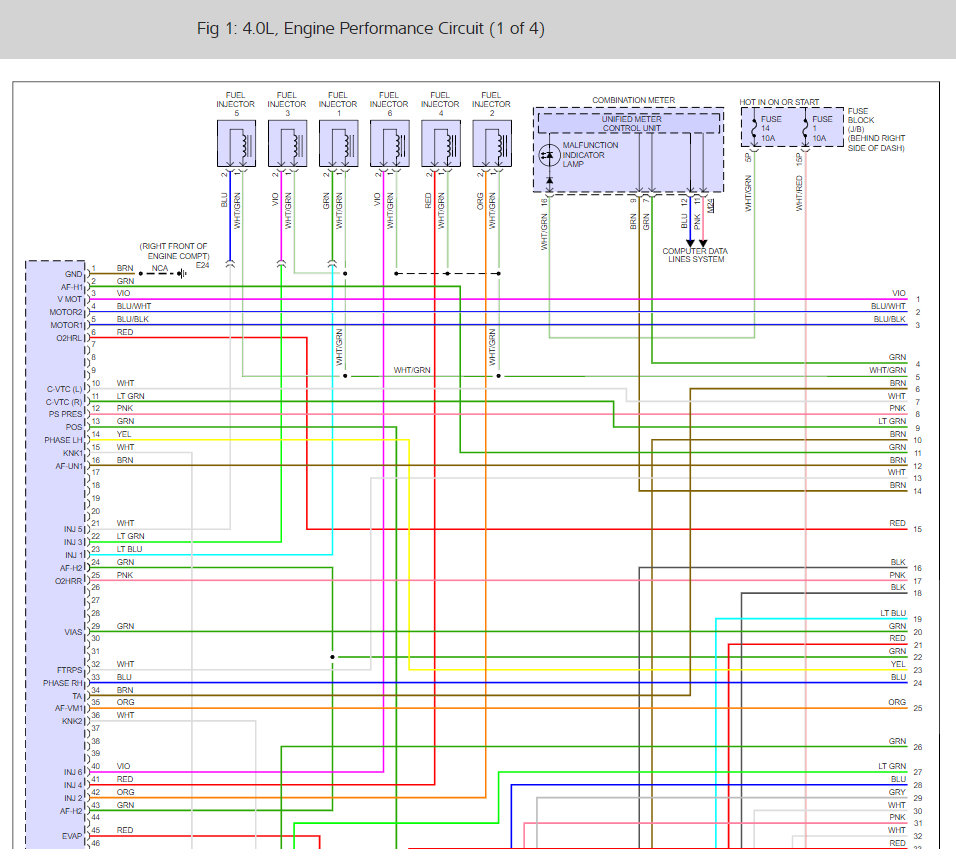Viewport: 956px width, 861px height.
Task: Click the NCA ground symbol near E24
Action: pos(182,274)
